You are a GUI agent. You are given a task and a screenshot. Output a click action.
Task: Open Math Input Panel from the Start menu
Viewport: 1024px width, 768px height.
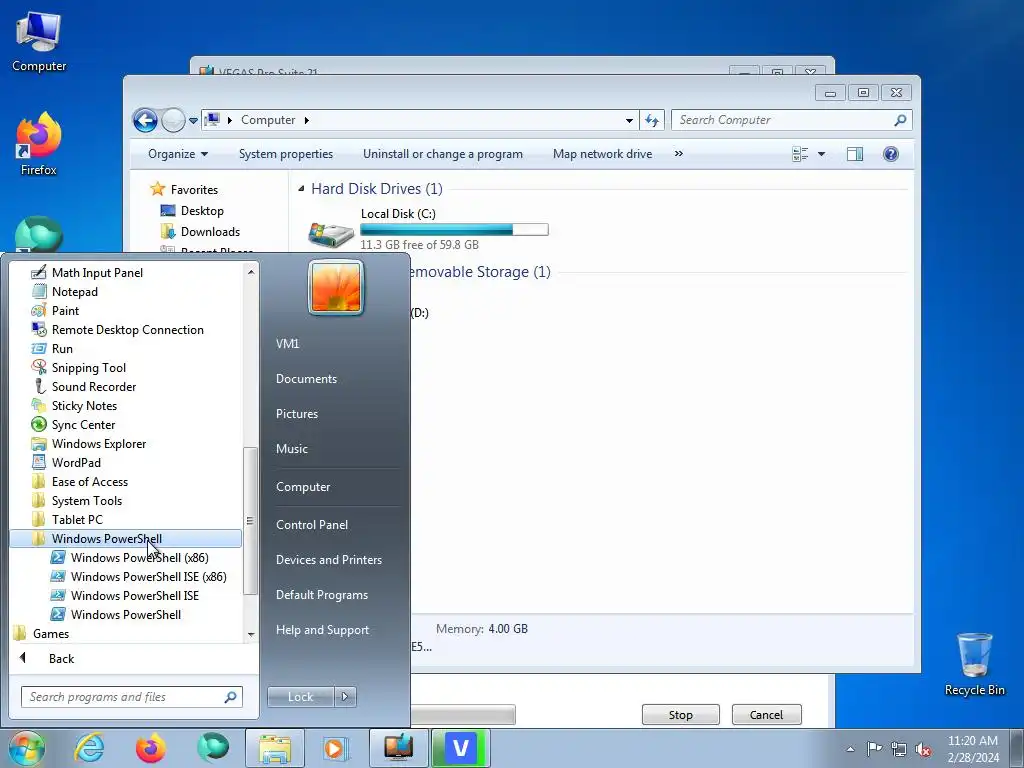(97, 272)
